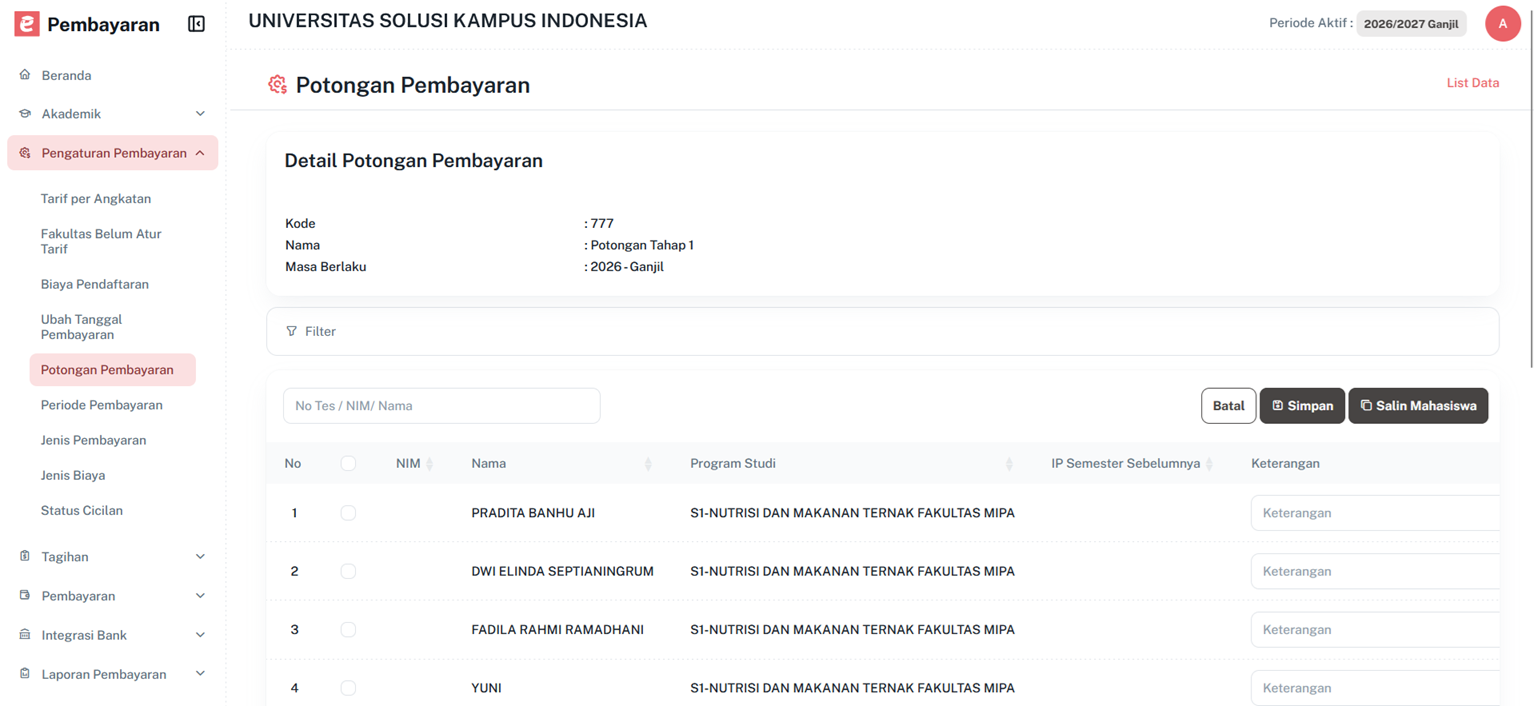Select Potongan Pembayaran in sidebar
The width and height of the screenshot is (1534, 723).
coord(113,370)
